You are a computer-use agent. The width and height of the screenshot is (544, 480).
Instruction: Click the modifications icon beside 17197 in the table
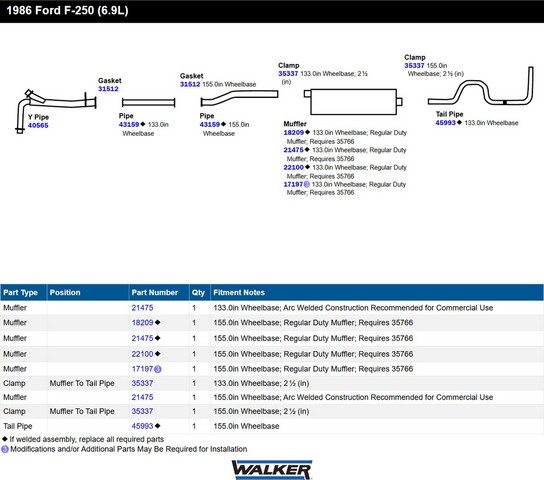tap(158, 369)
